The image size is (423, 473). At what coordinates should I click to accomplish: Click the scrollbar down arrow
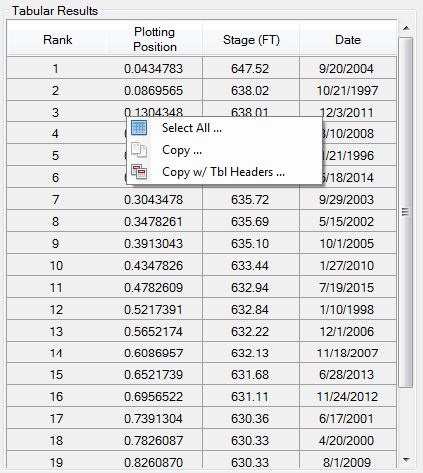pos(406,460)
